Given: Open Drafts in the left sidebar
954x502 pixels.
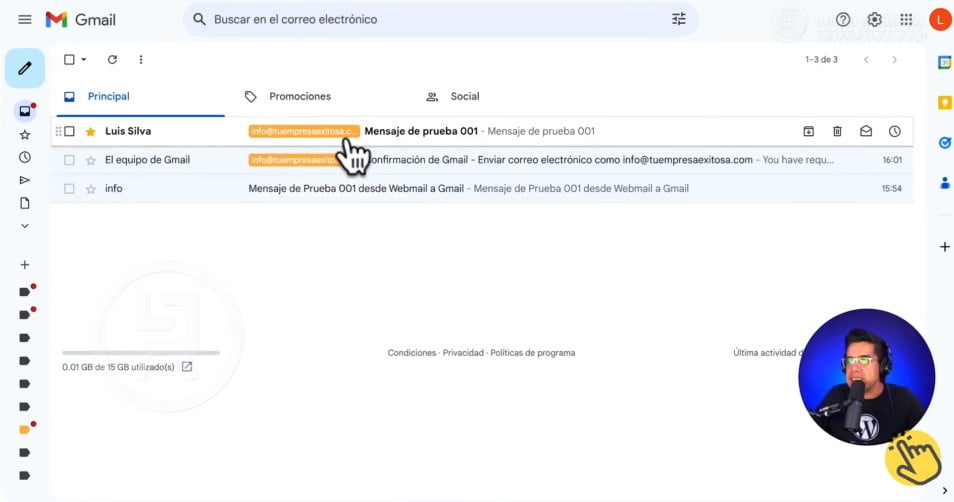Looking at the screenshot, I should click(25, 203).
